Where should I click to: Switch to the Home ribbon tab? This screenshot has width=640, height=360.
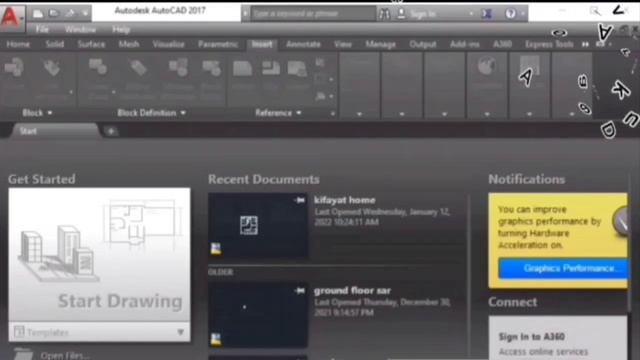[18, 44]
